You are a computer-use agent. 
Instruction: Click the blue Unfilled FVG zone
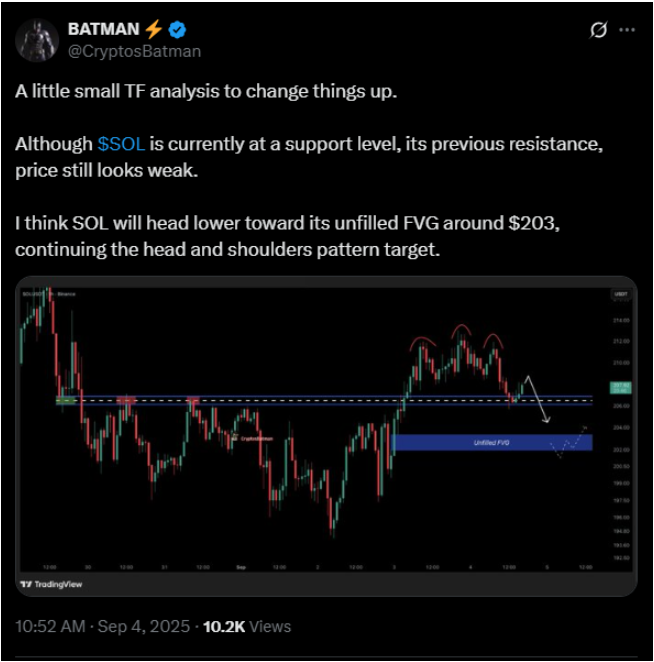pyautogui.click(x=492, y=441)
